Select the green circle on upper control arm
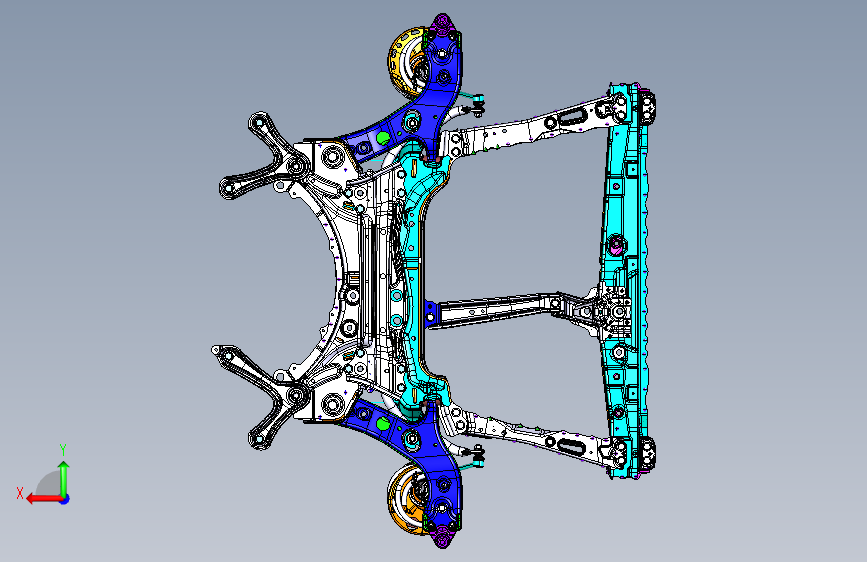867x562 pixels. [x=383, y=137]
